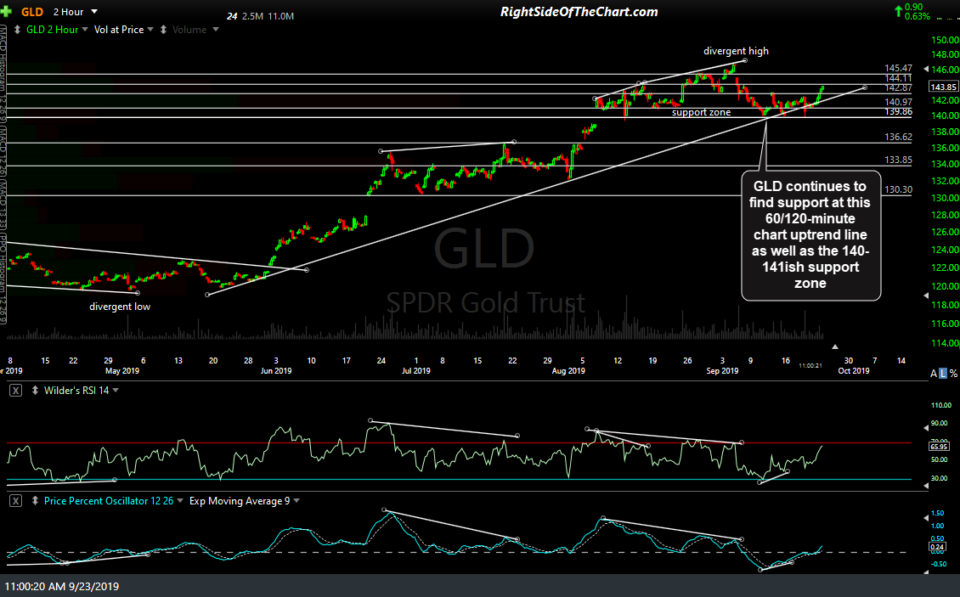The image size is (960, 597).
Task: Open the 2 Hour timeframe dropdown
Action: pyautogui.click(x=93, y=11)
